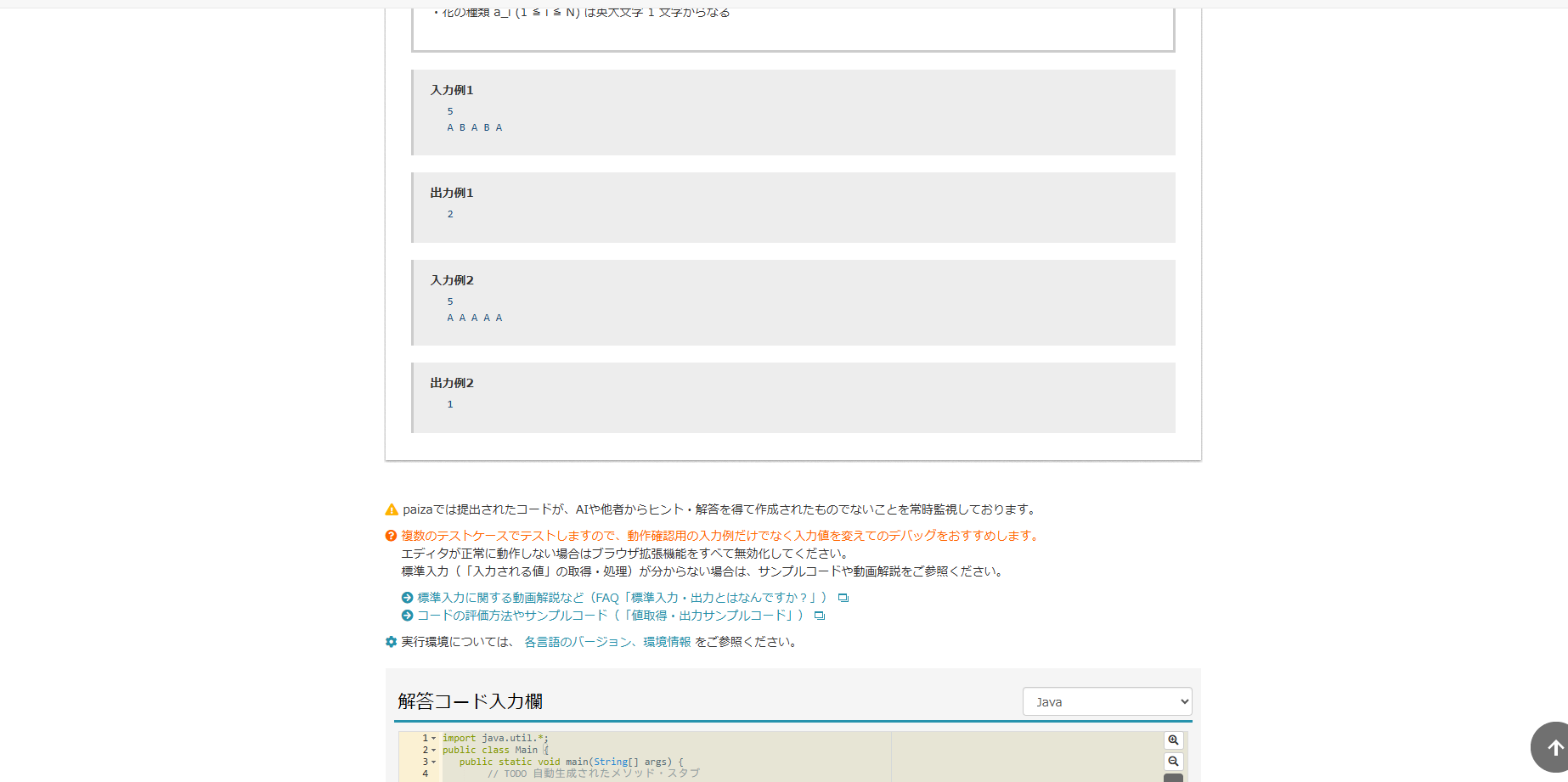Image resolution: width=1568 pixels, height=782 pixels.
Task: Click the 入力例1 sample input text A B A B A
Action: (x=475, y=127)
